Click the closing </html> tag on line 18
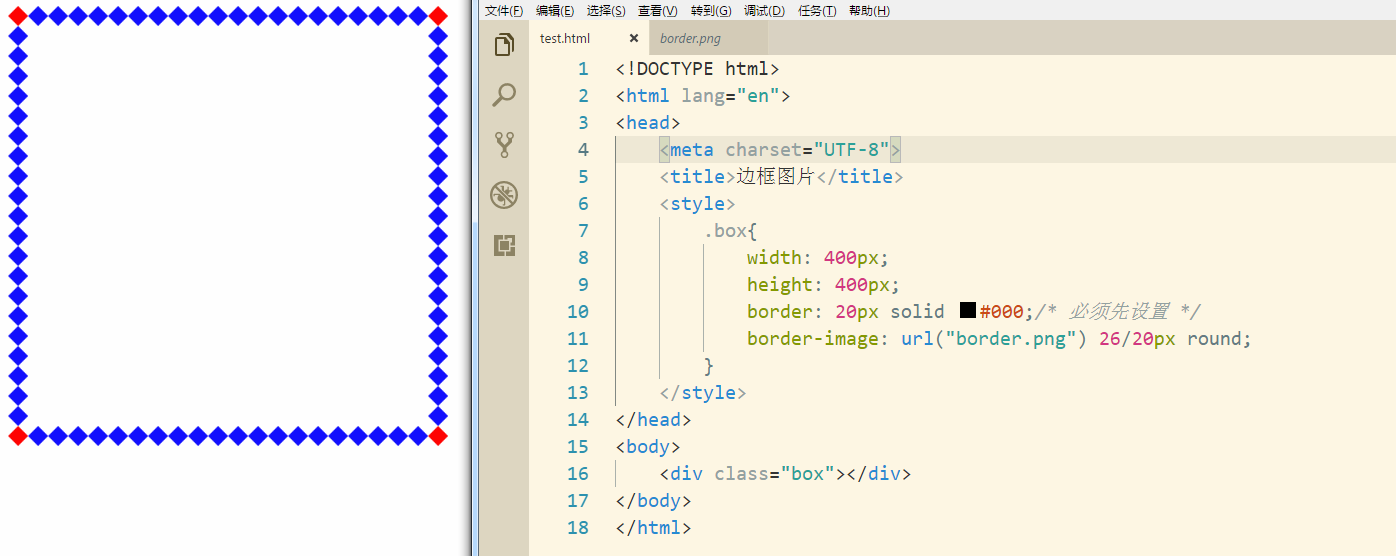 pyautogui.click(x=654, y=528)
